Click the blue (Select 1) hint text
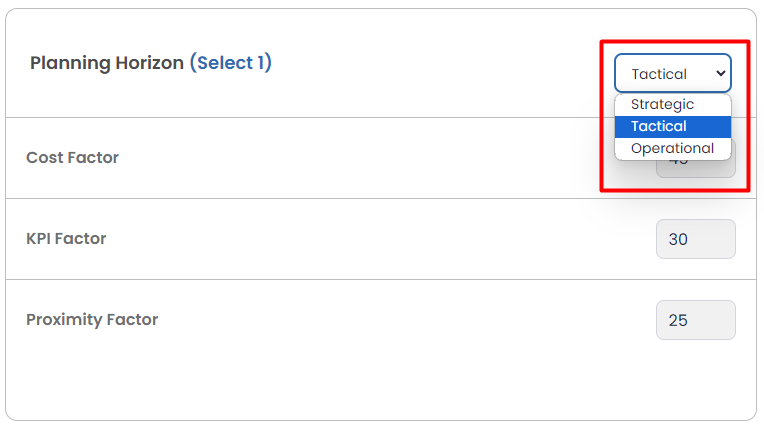Viewport: 764px width, 426px height. [x=230, y=63]
